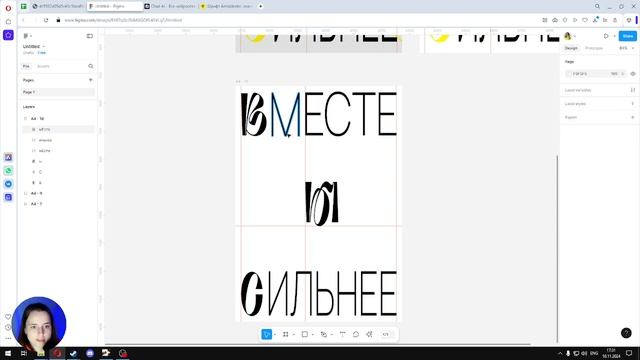Open the Windows Start menu
The height and width of the screenshot is (360, 640).
(8, 353)
